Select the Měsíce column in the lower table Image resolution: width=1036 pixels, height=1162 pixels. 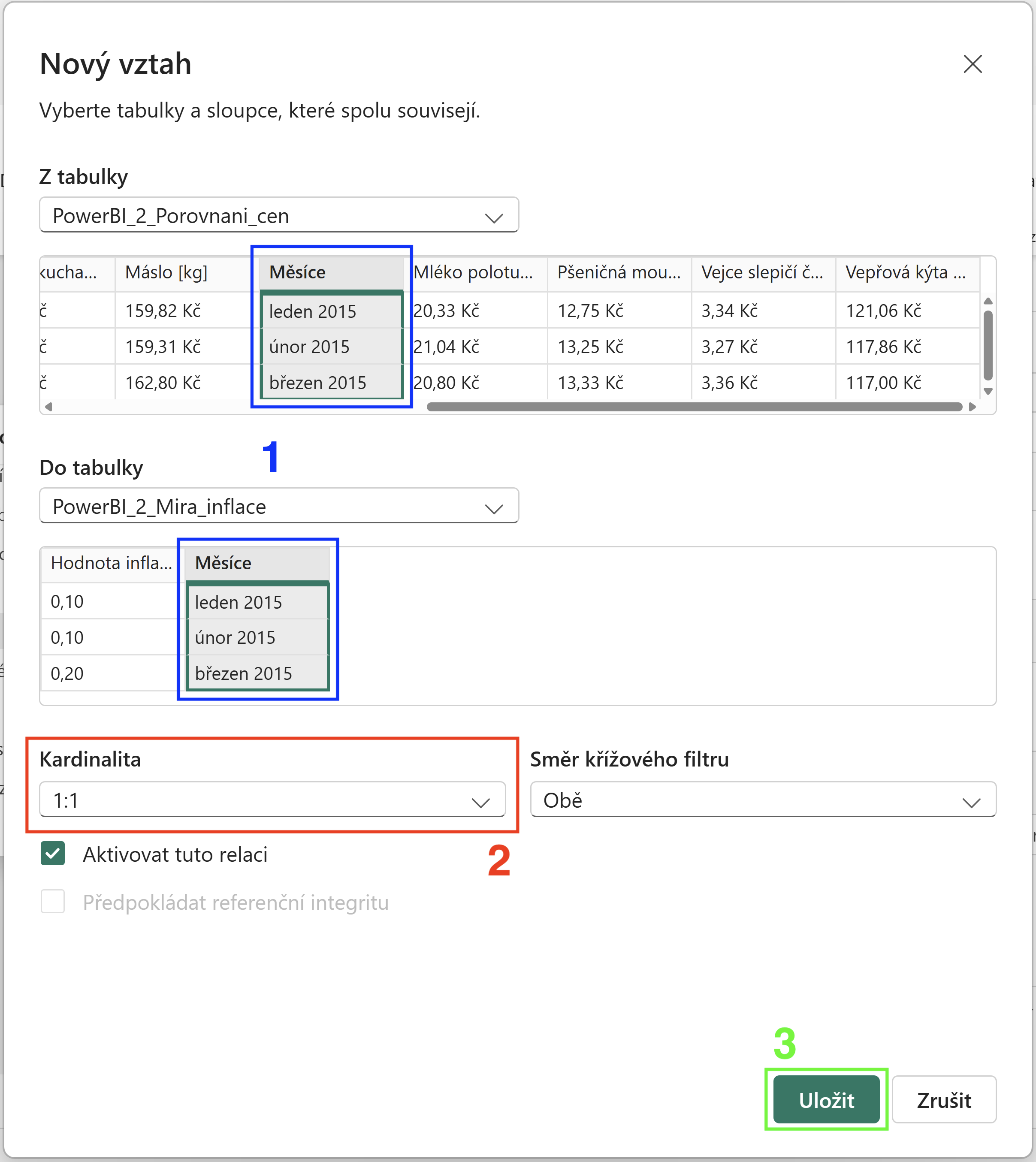(x=257, y=563)
